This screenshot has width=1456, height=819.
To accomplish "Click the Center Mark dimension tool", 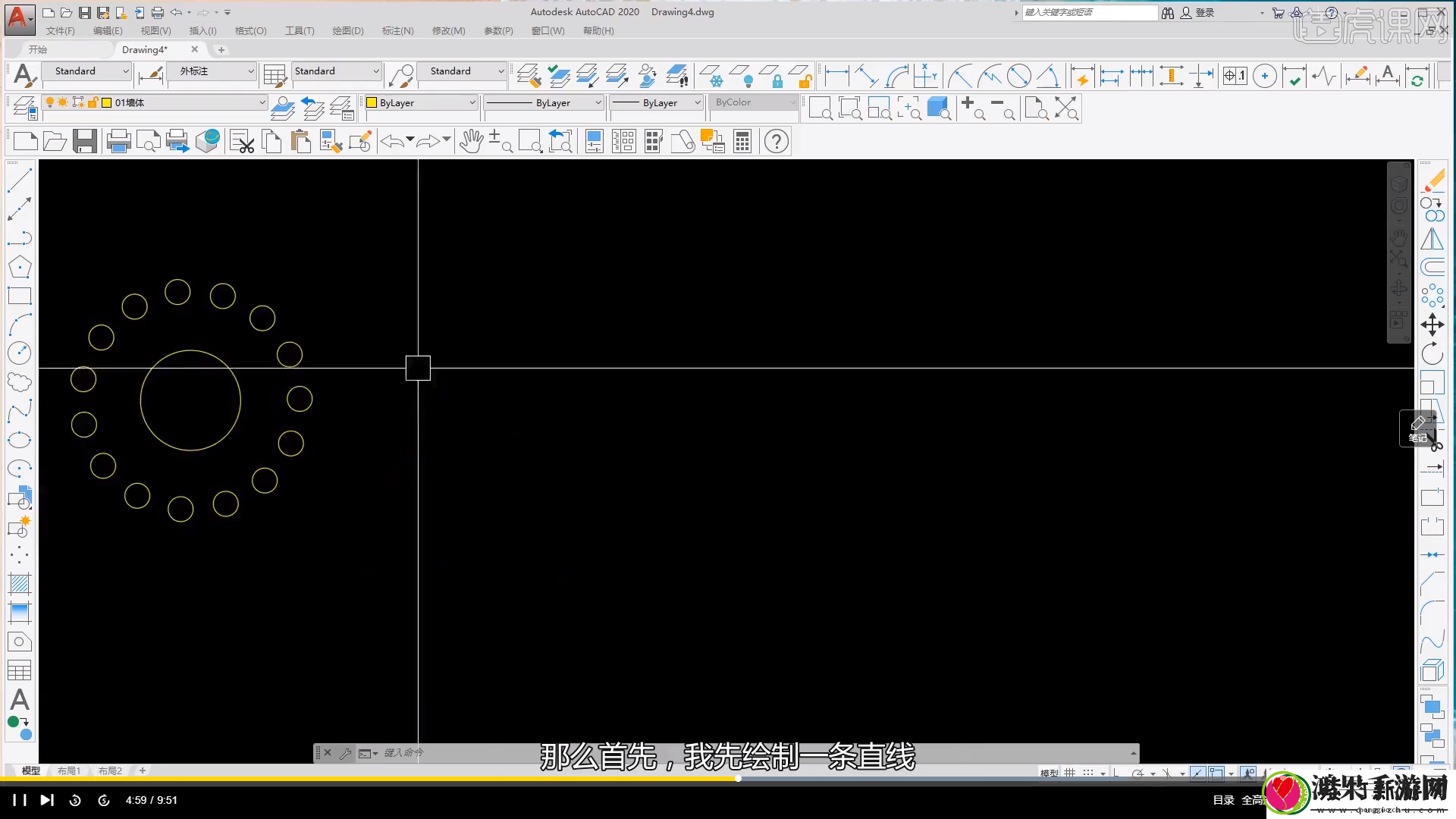I will tap(1264, 76).
